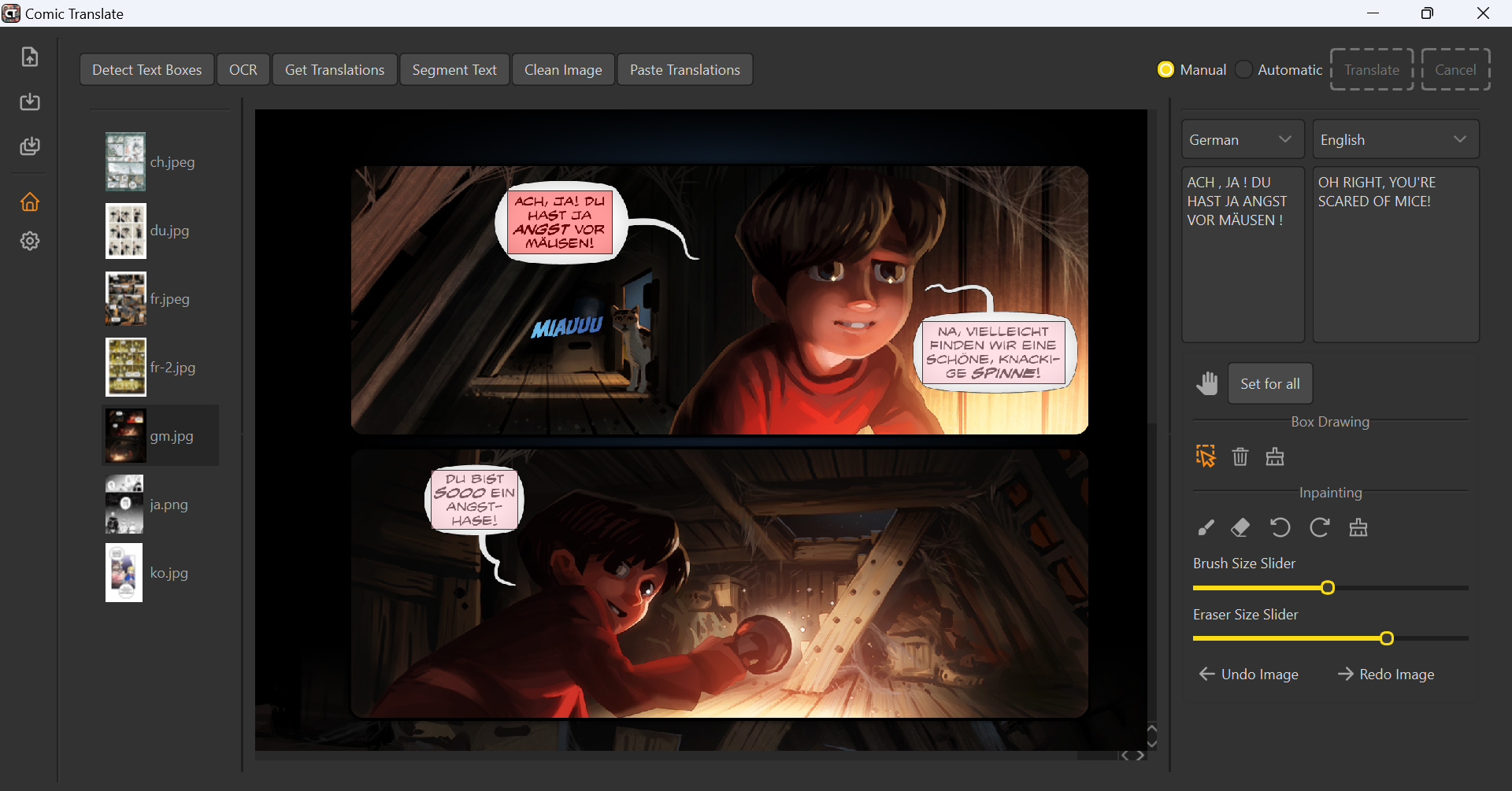
Task: Open the German source language dropdown
Action: pyautogui.click(x=1243, y=139)
